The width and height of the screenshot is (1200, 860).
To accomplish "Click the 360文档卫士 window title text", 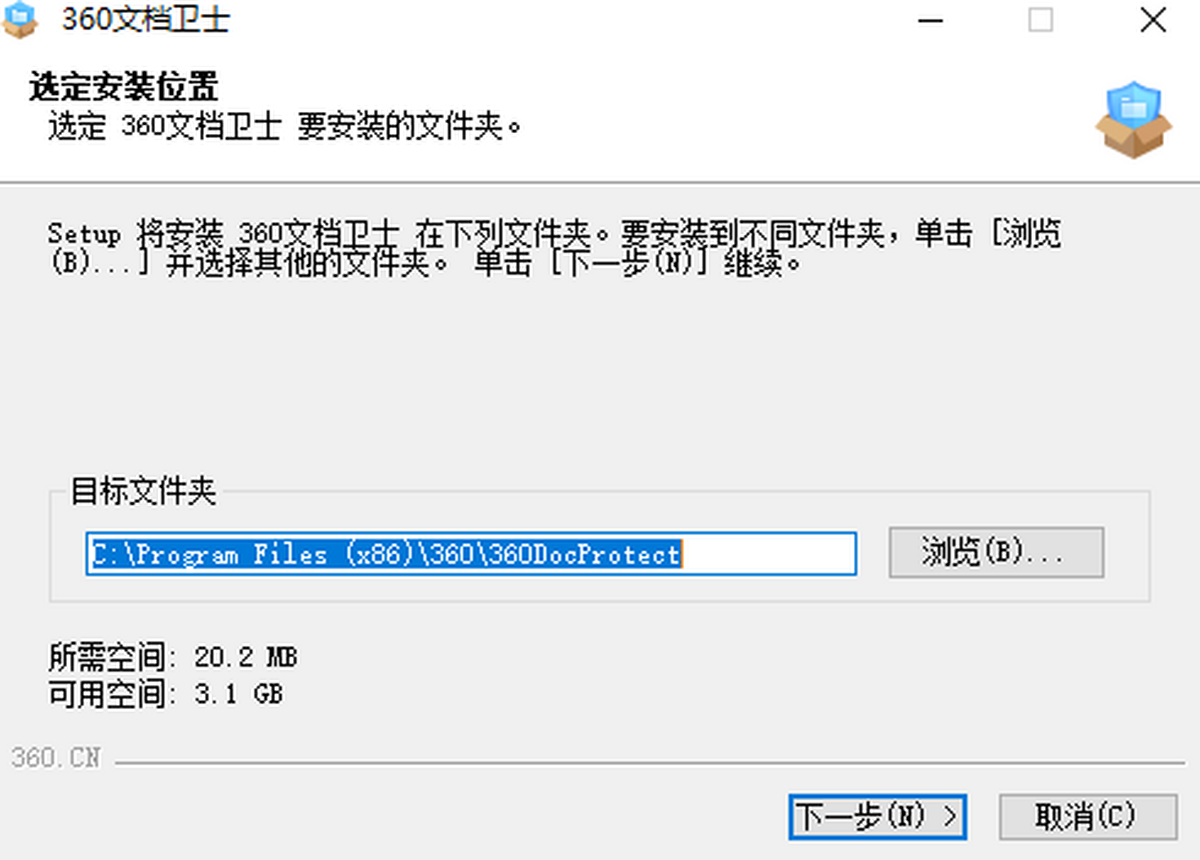I will 146,20.
